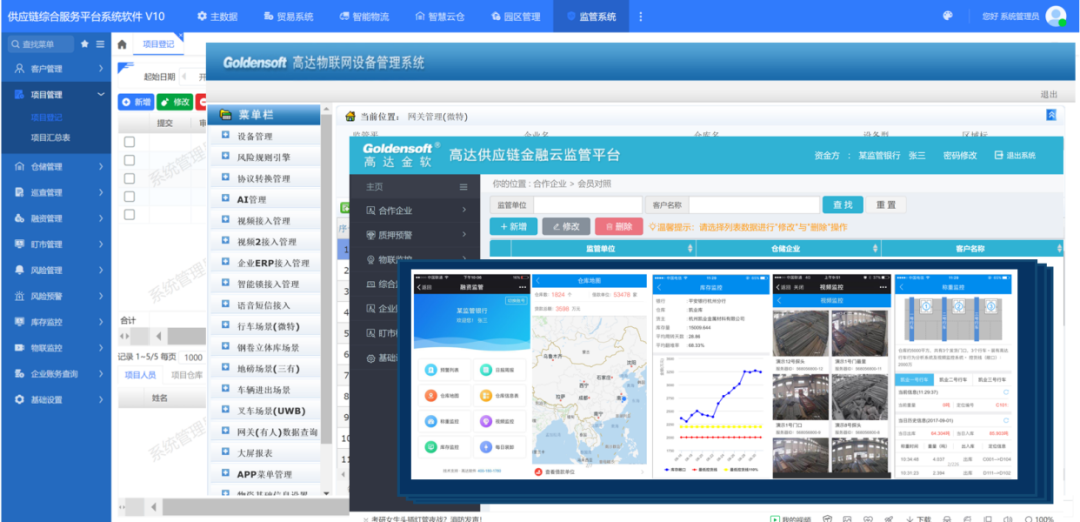Expand 设备管理 in IoT menu tree
1080x522 pixels.
pyautogui.click(x=225, y=136)
